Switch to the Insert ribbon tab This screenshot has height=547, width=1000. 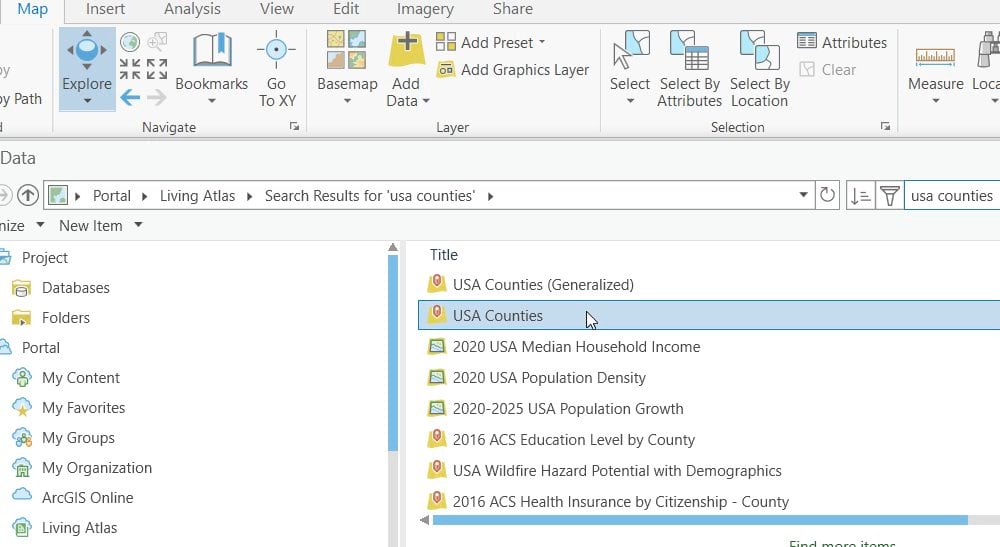105,10
